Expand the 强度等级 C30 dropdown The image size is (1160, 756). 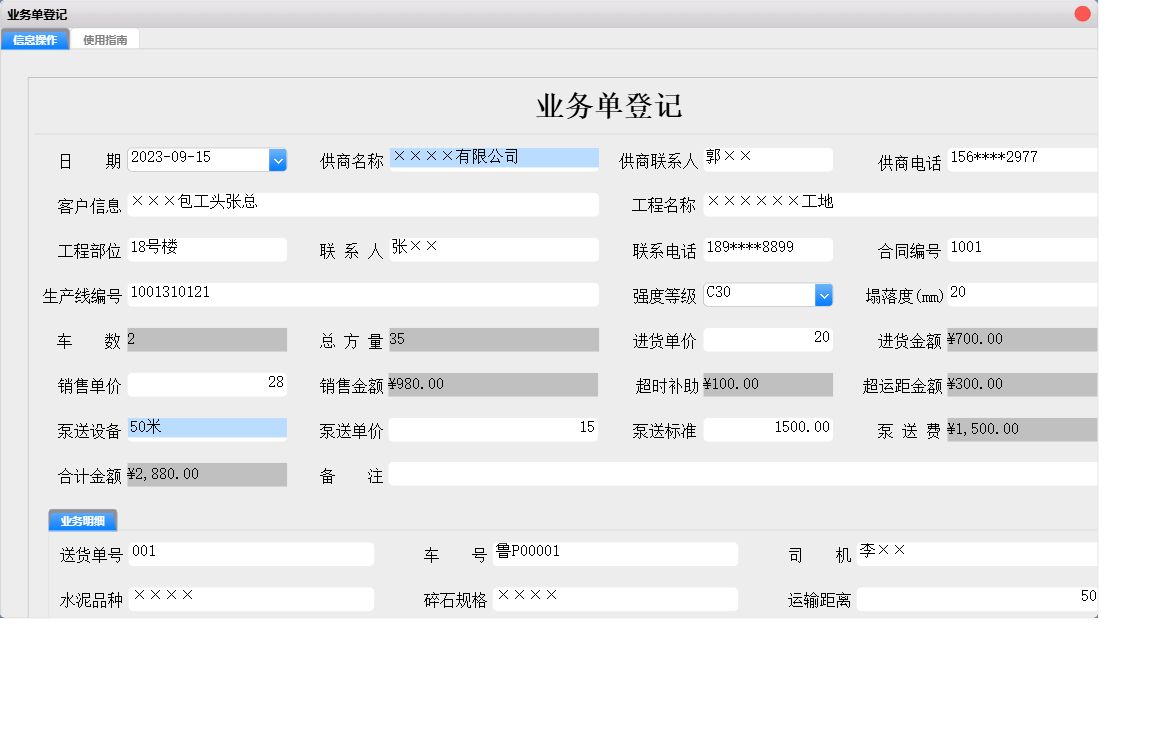pyautogui.click(x=823, y=294)
